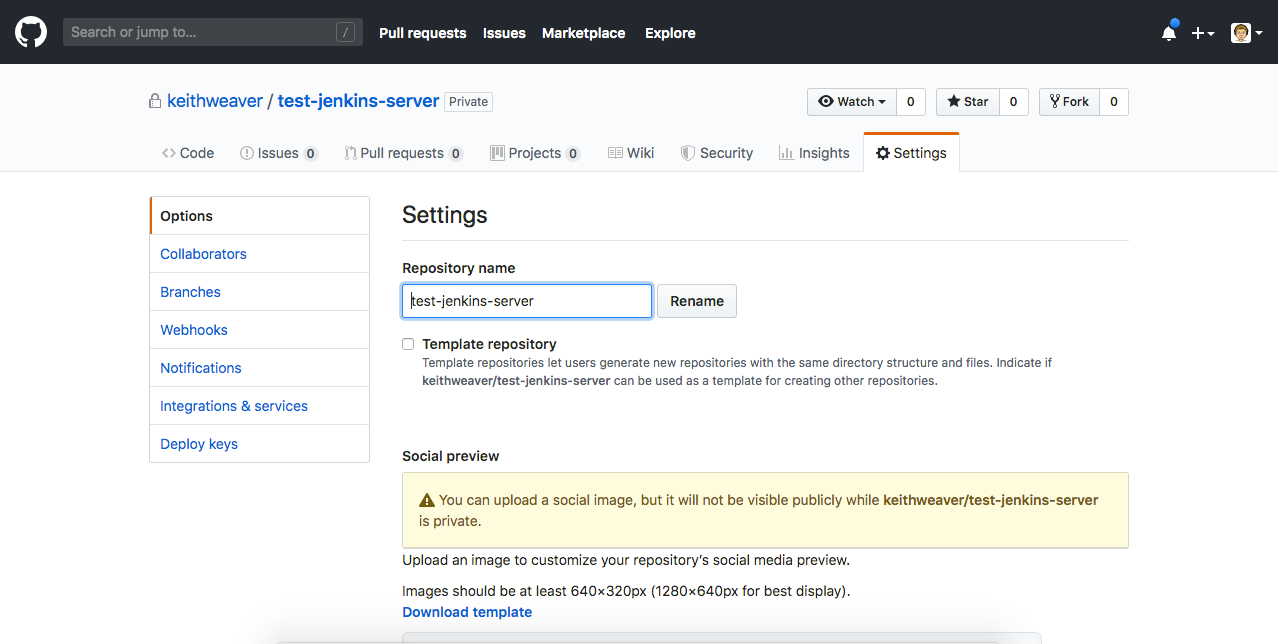The image size is (1278, 644).
Task: Switch to the Code tab
Action: [x=188, y=153]
